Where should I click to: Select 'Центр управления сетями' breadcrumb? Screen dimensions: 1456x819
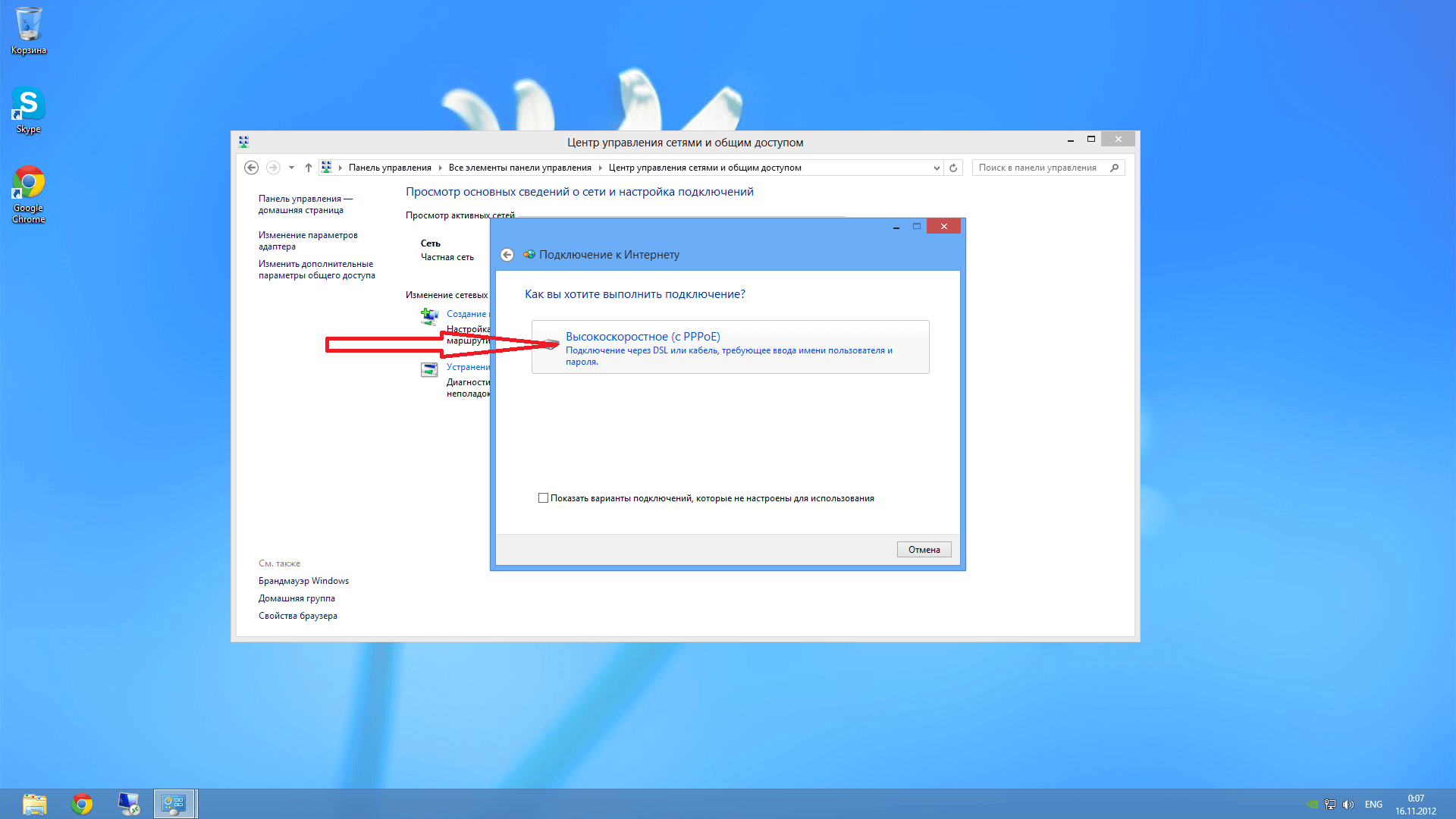(x=704, y=168)
